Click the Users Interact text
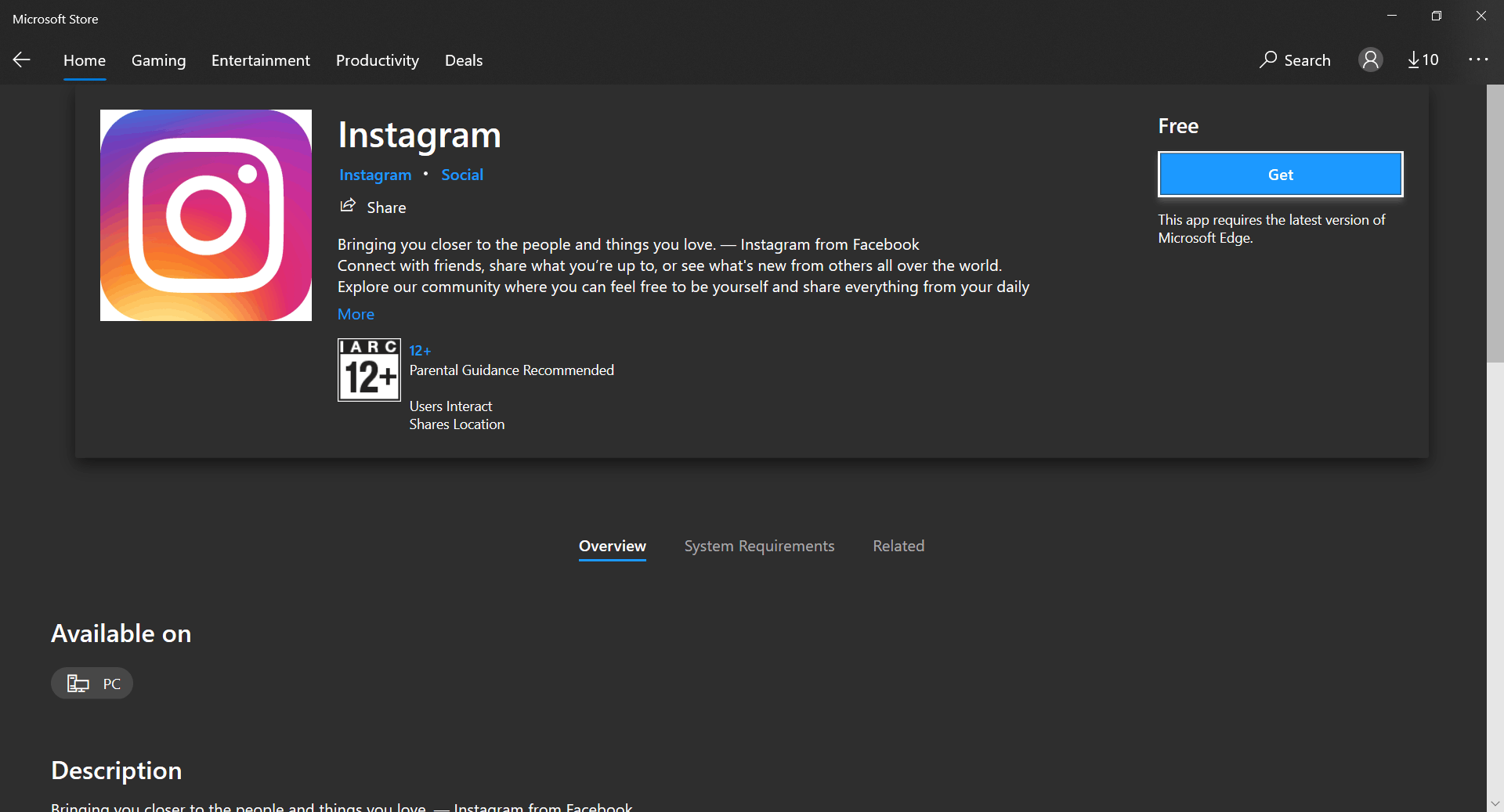This screenshot has height=812, width=1504. click(450, 406)
